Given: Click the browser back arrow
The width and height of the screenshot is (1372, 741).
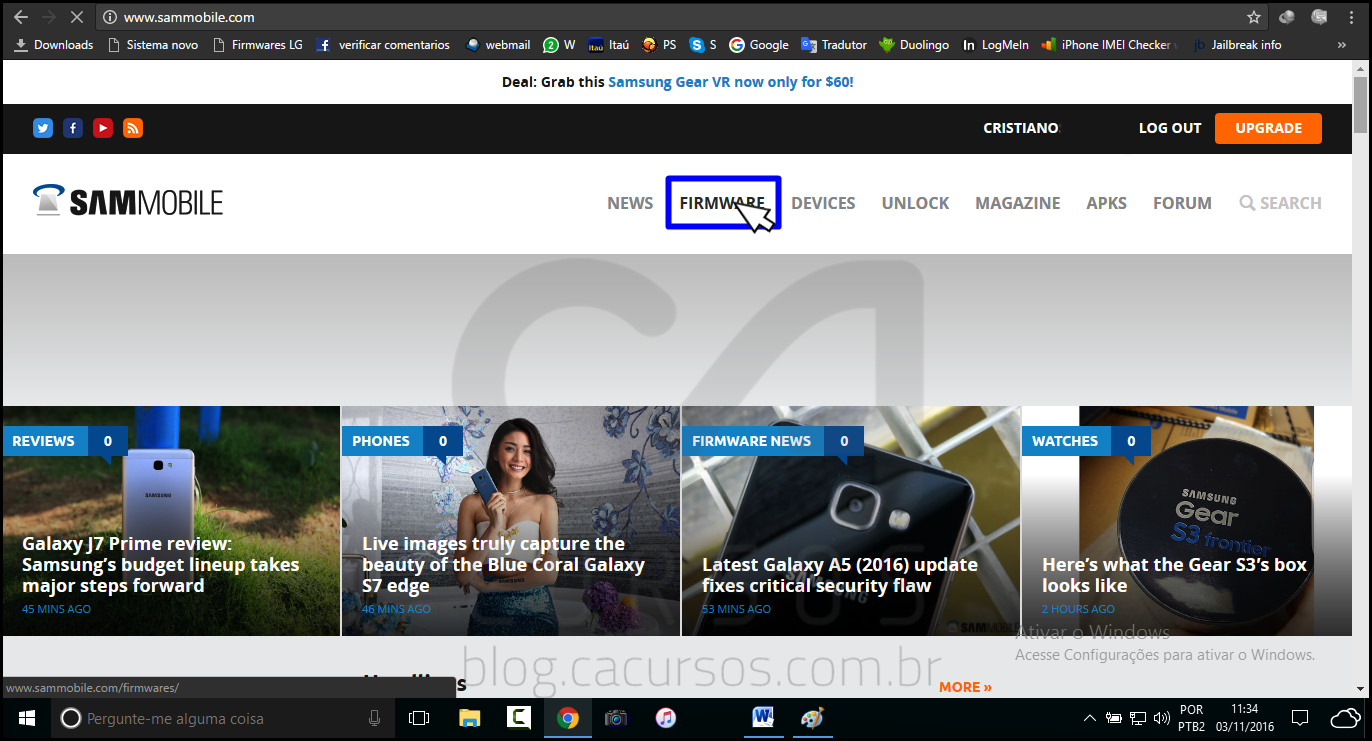Looking at the screenshot, I should (20, 17).
